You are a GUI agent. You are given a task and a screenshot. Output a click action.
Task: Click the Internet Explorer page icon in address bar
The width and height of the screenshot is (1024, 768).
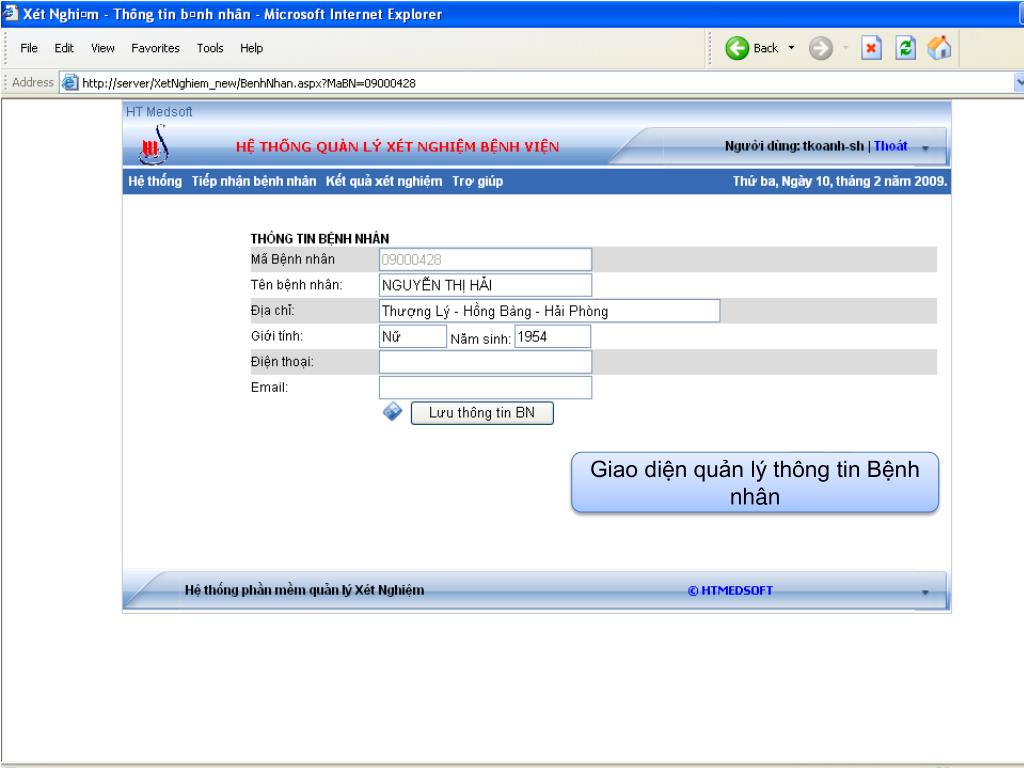(70, 83)
